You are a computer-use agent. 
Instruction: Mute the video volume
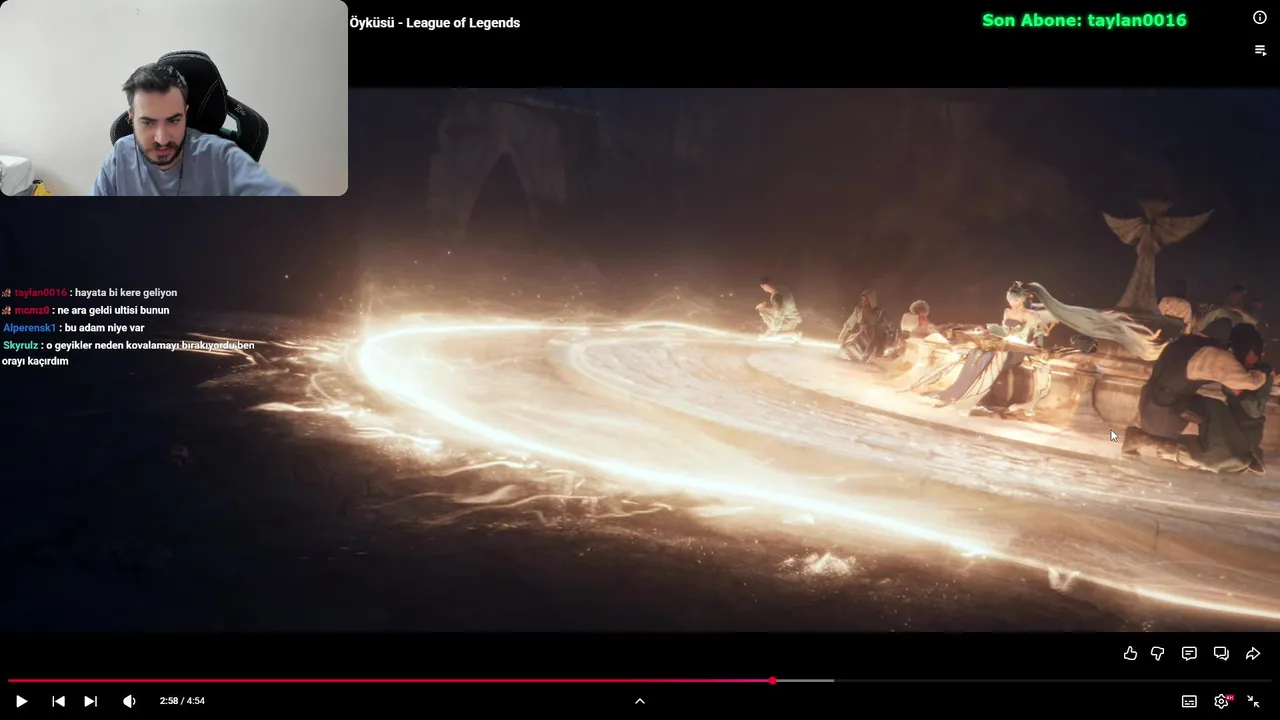coord(129,701)
